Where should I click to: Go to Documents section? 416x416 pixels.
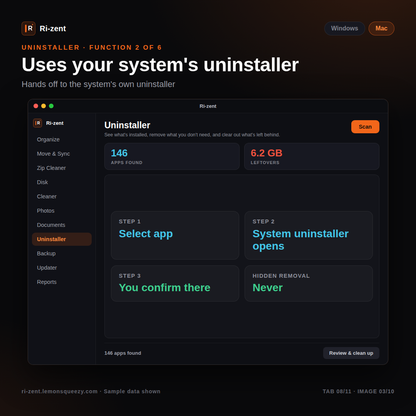51,225
